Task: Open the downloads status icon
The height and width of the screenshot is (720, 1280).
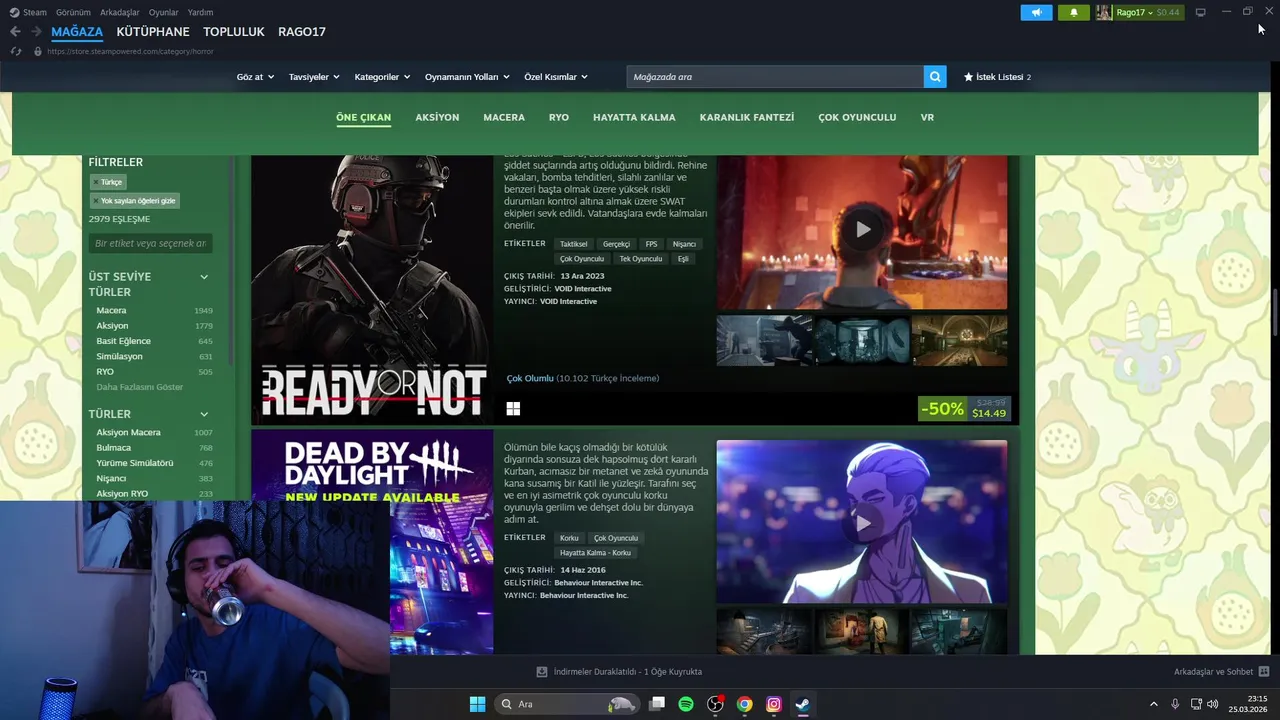Action: (x=542, y=672)
